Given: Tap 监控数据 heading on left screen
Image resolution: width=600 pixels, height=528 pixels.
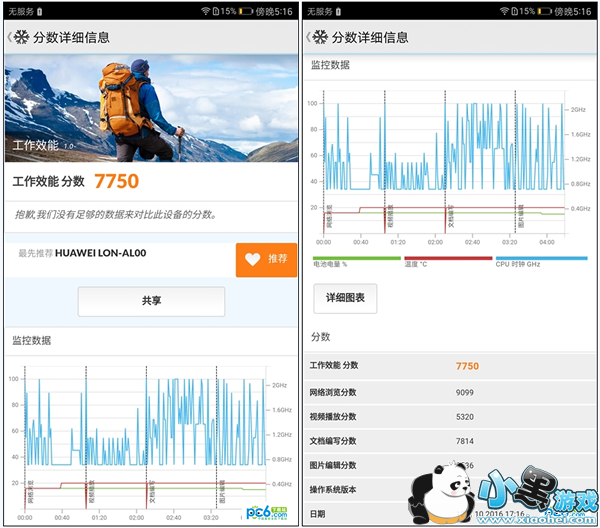Looking at the screenshot, I should 31,340.
